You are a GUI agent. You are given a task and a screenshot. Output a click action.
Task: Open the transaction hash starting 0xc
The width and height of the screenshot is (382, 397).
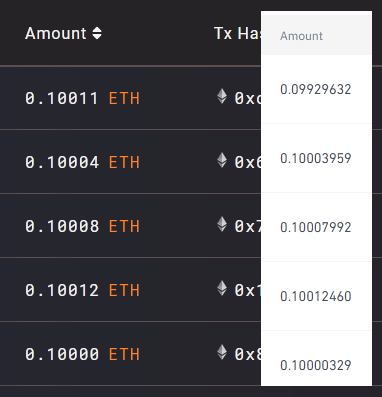coord(248,98)
